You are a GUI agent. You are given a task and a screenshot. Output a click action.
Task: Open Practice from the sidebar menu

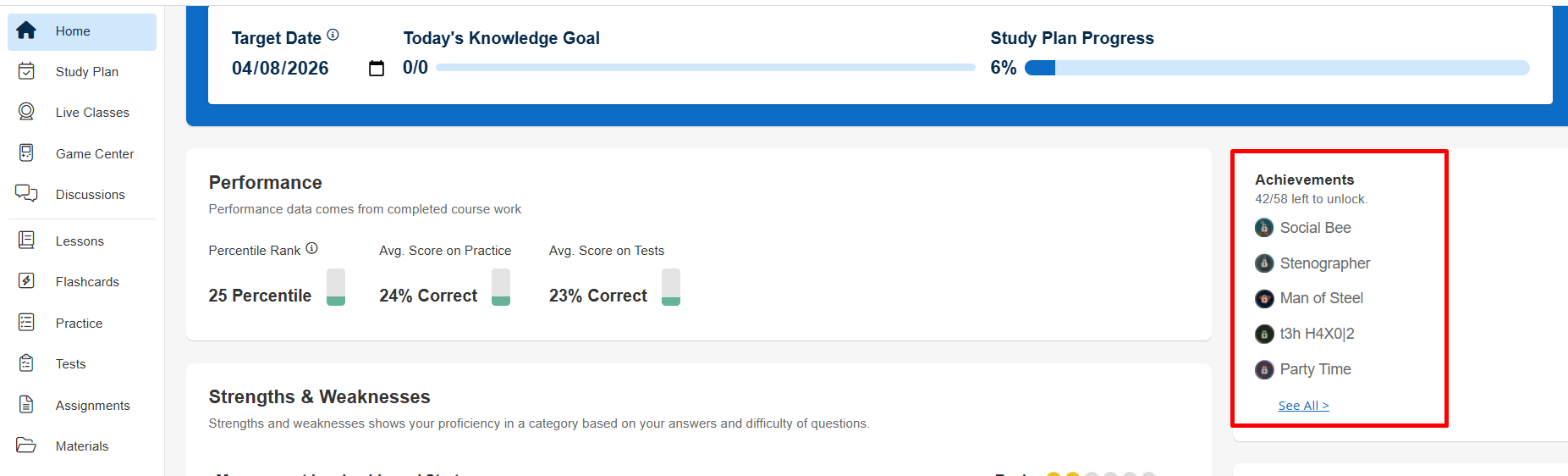[x=79, y=324]
